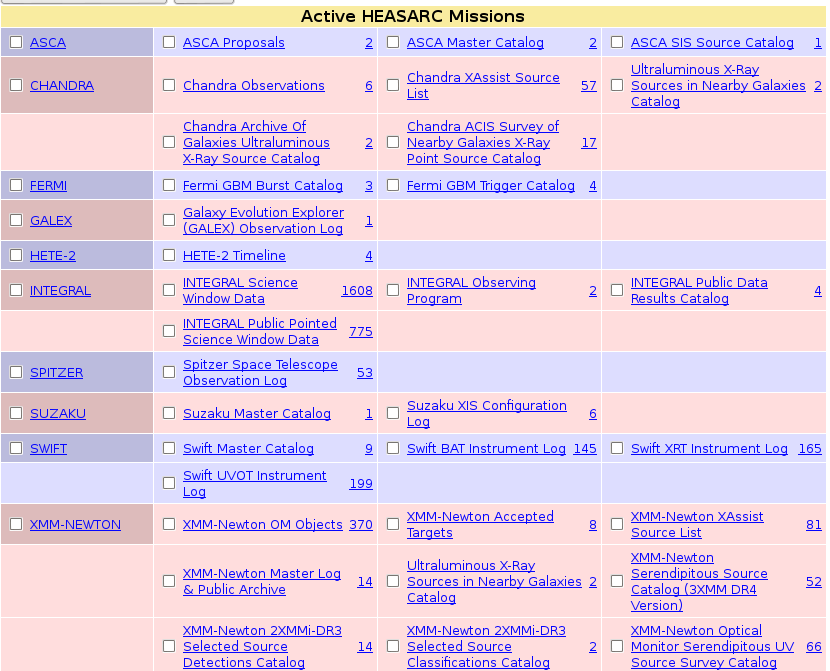The width and height of the screenshot is (830, 671).
Task: Follow the INTEGRAL mission link
Action: (x=60, y=290)
